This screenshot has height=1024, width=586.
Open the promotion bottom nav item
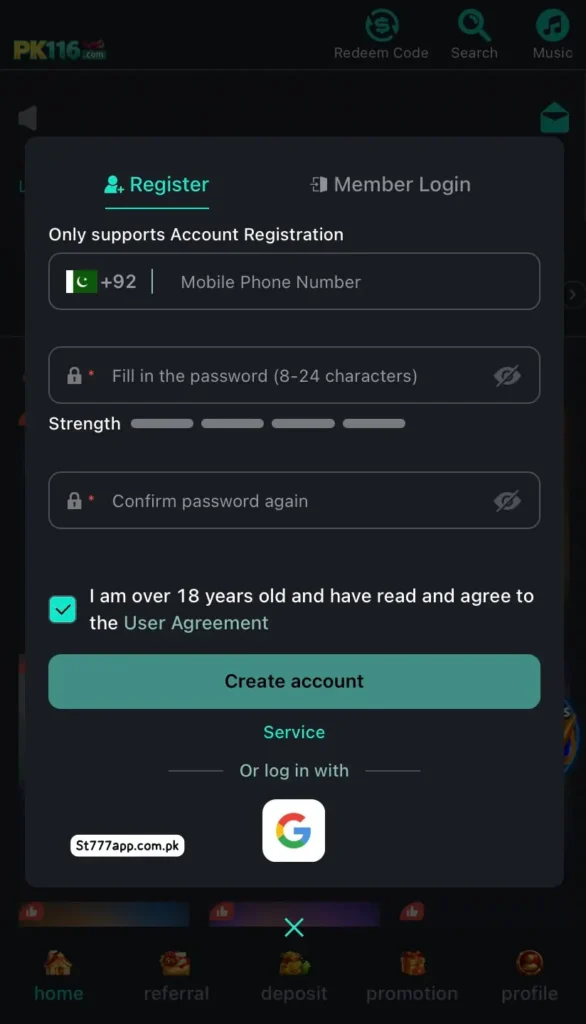tap(412, 976)
